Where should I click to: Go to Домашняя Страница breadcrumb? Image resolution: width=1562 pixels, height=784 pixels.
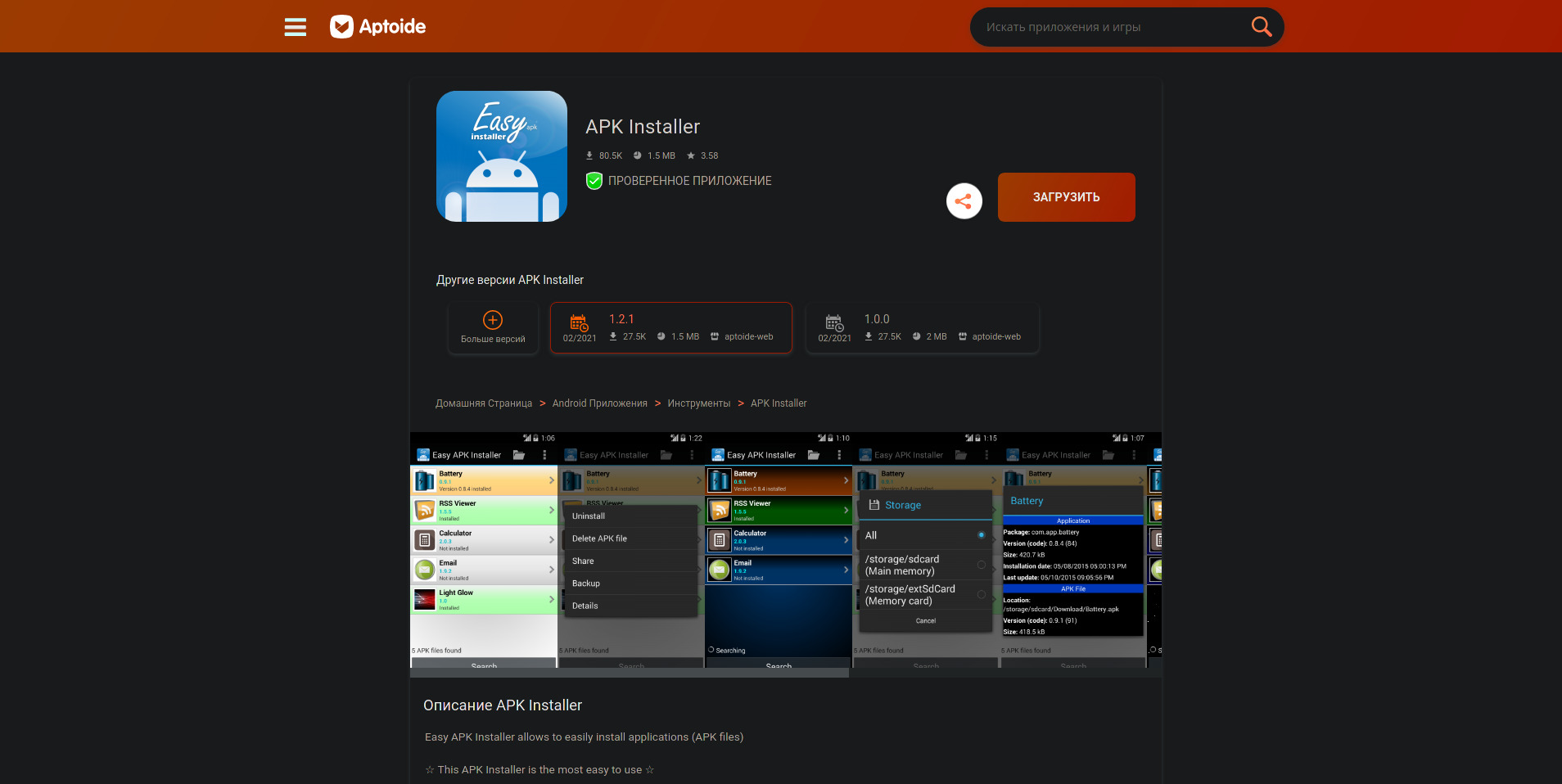click(484, 403)
